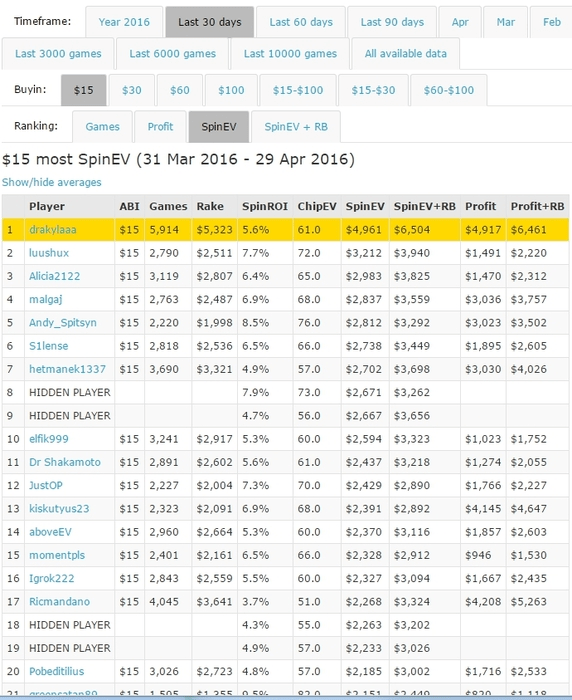Select the $30 buyin tab
Screen dimensions: 572x700
[x=132, y=90]
